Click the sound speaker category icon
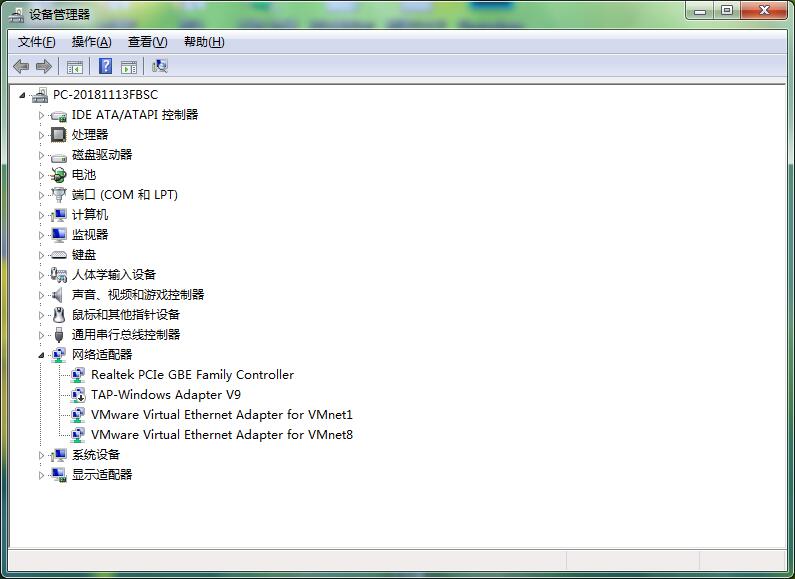 click(58, 295)
